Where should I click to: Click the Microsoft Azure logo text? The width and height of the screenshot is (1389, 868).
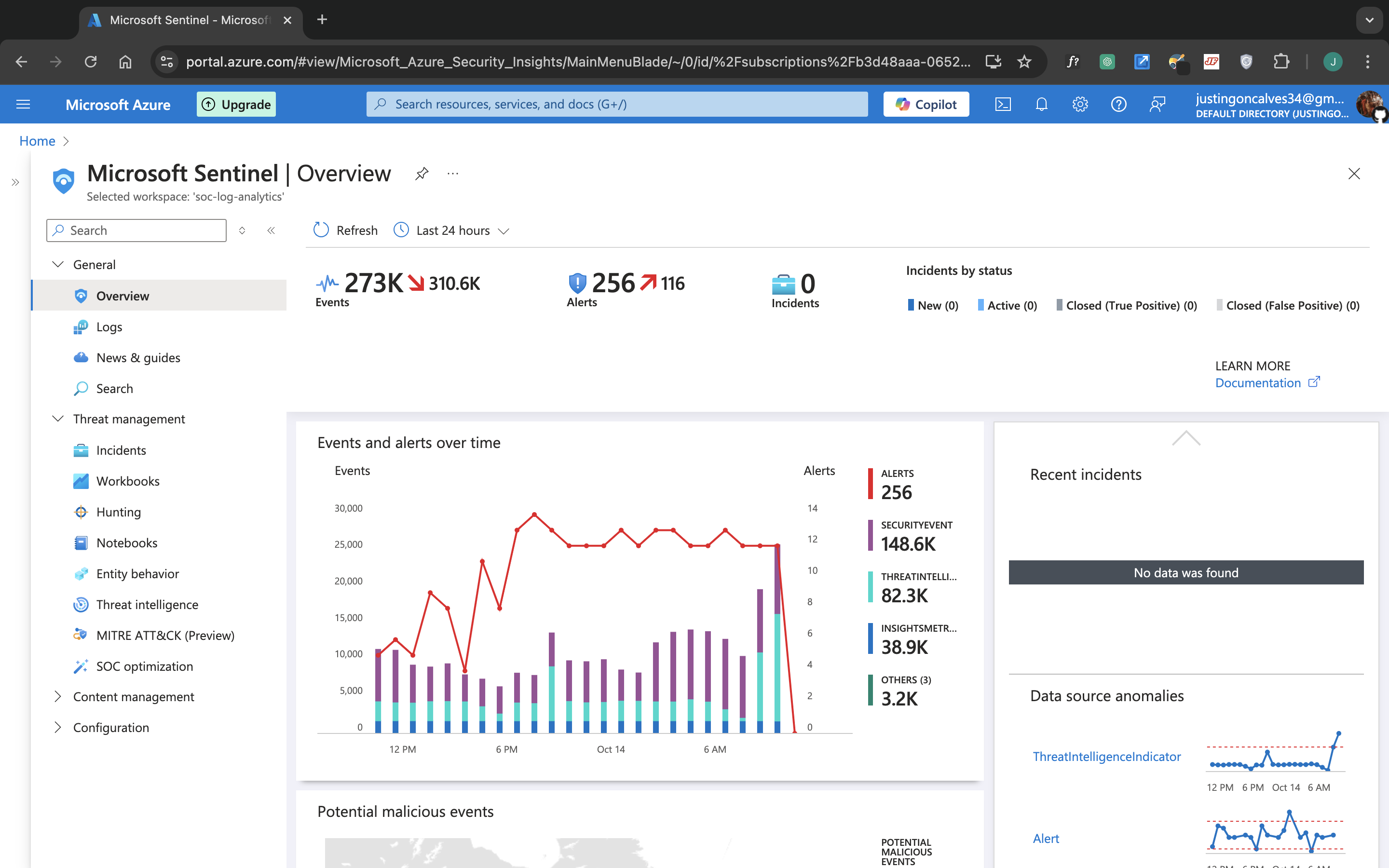click(118, 105)
